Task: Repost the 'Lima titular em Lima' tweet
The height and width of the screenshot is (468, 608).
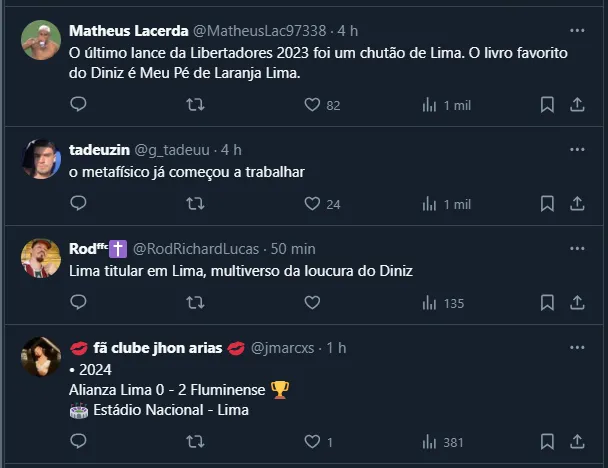Action: coord(195,302)
